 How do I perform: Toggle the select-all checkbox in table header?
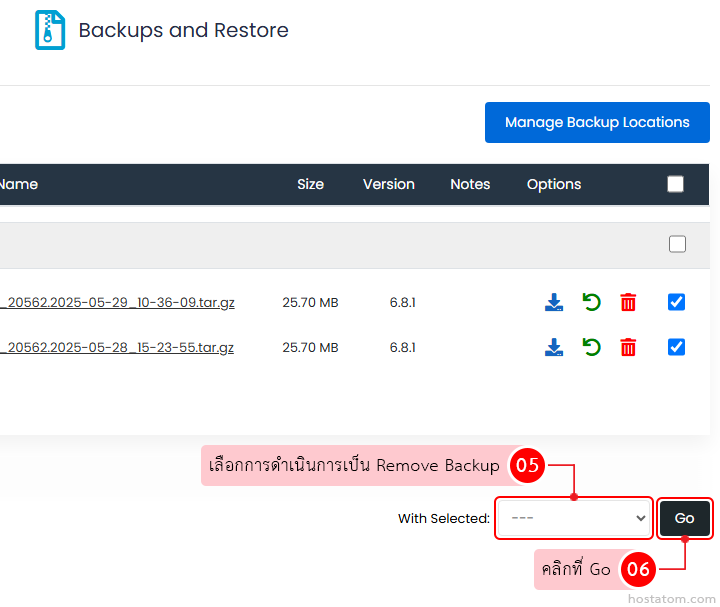click(676, 184)
